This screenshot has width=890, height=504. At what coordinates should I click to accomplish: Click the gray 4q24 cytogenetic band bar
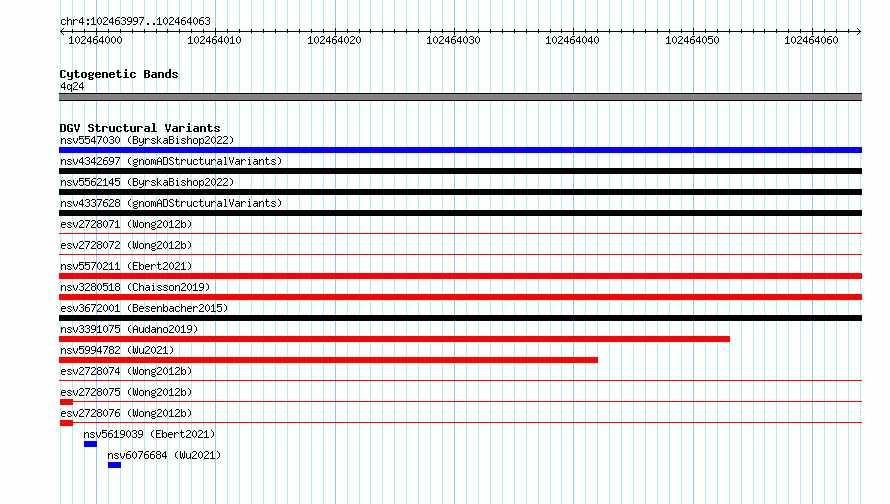[460, 97]
